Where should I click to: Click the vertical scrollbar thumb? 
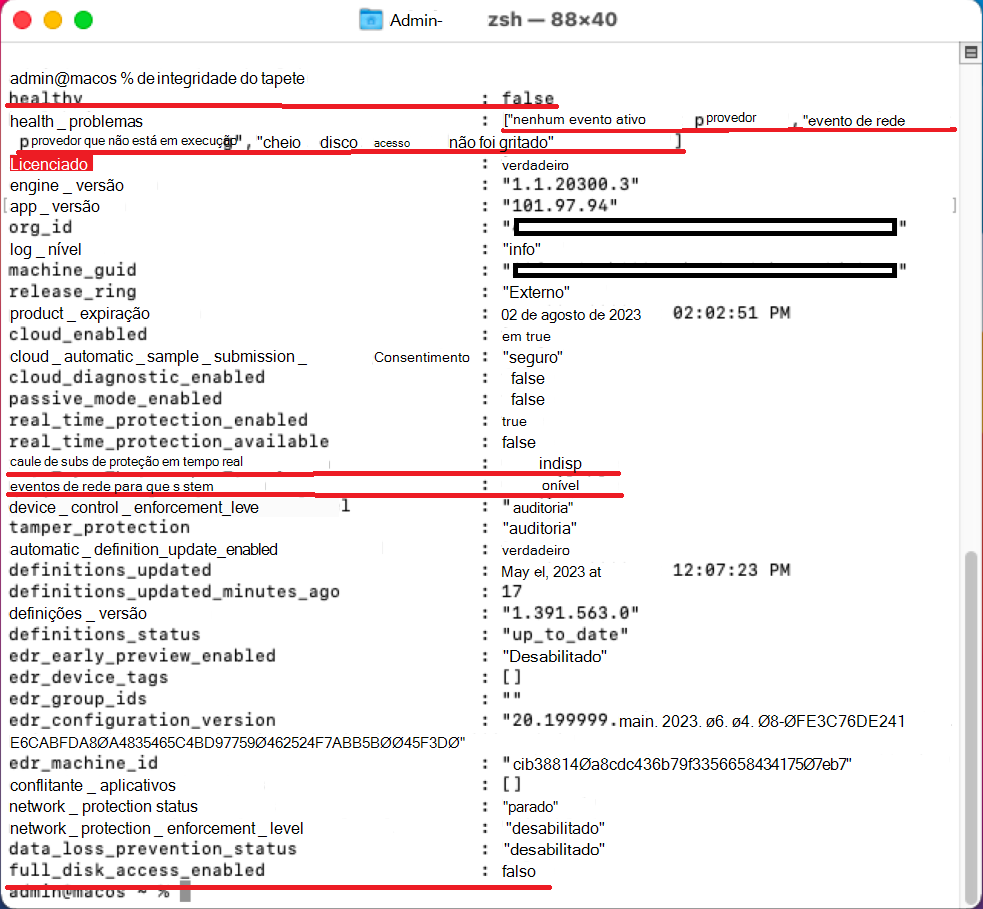pos(970,727)
